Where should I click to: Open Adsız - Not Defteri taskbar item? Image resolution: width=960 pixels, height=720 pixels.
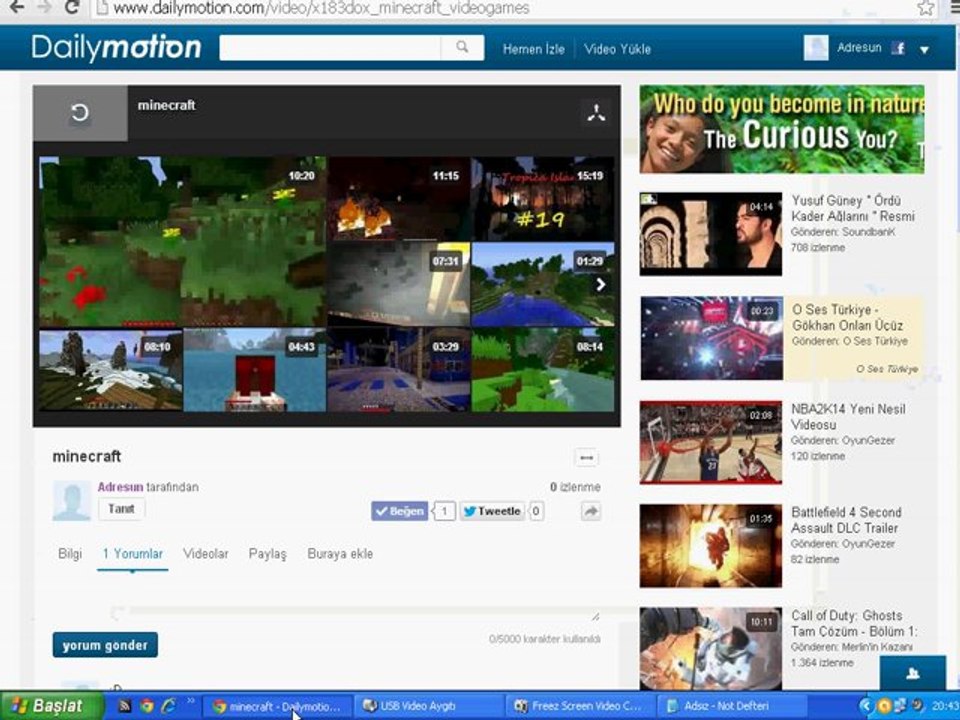point(729,706)
